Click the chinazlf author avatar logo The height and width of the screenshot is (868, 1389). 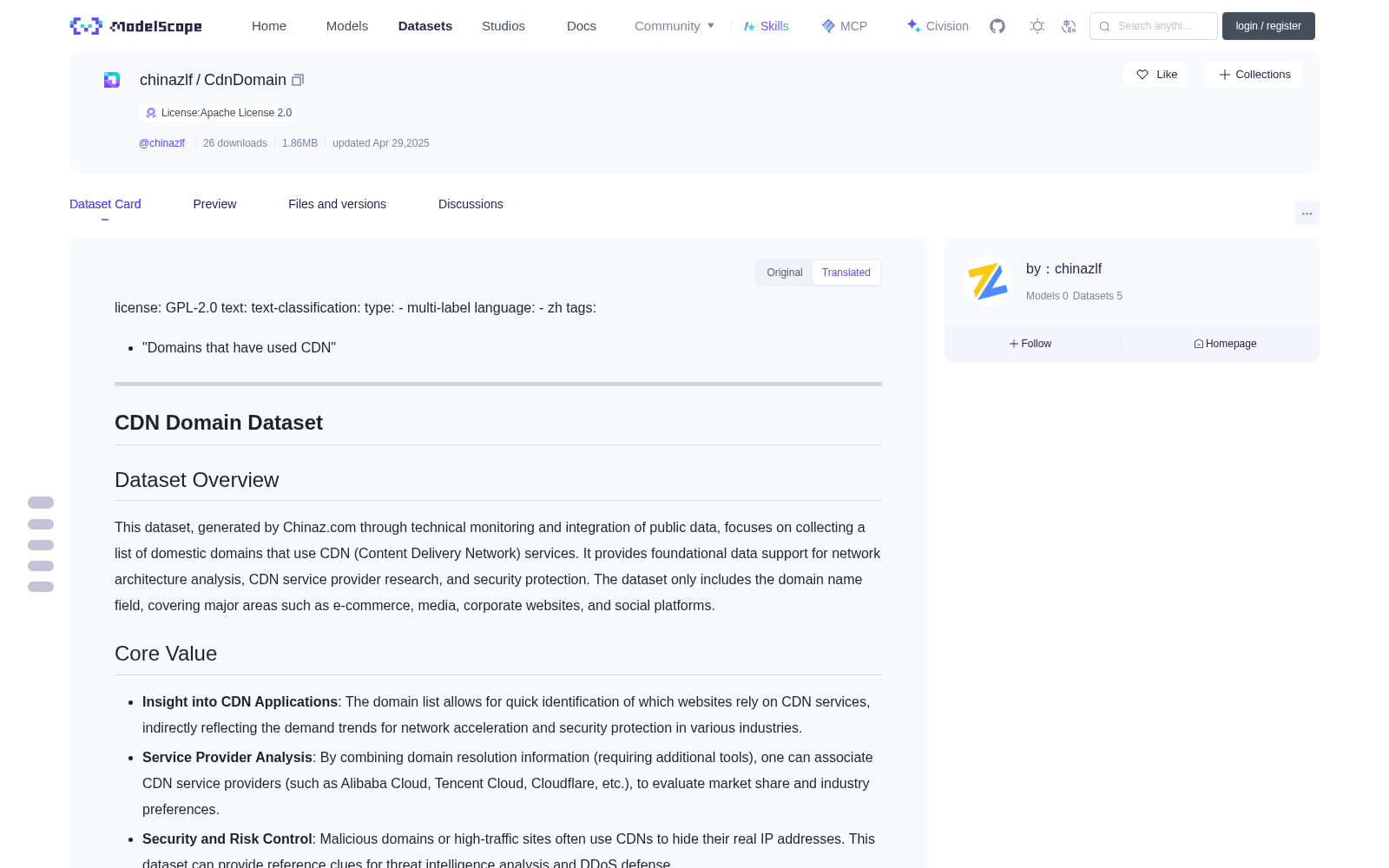click(988, 281)
